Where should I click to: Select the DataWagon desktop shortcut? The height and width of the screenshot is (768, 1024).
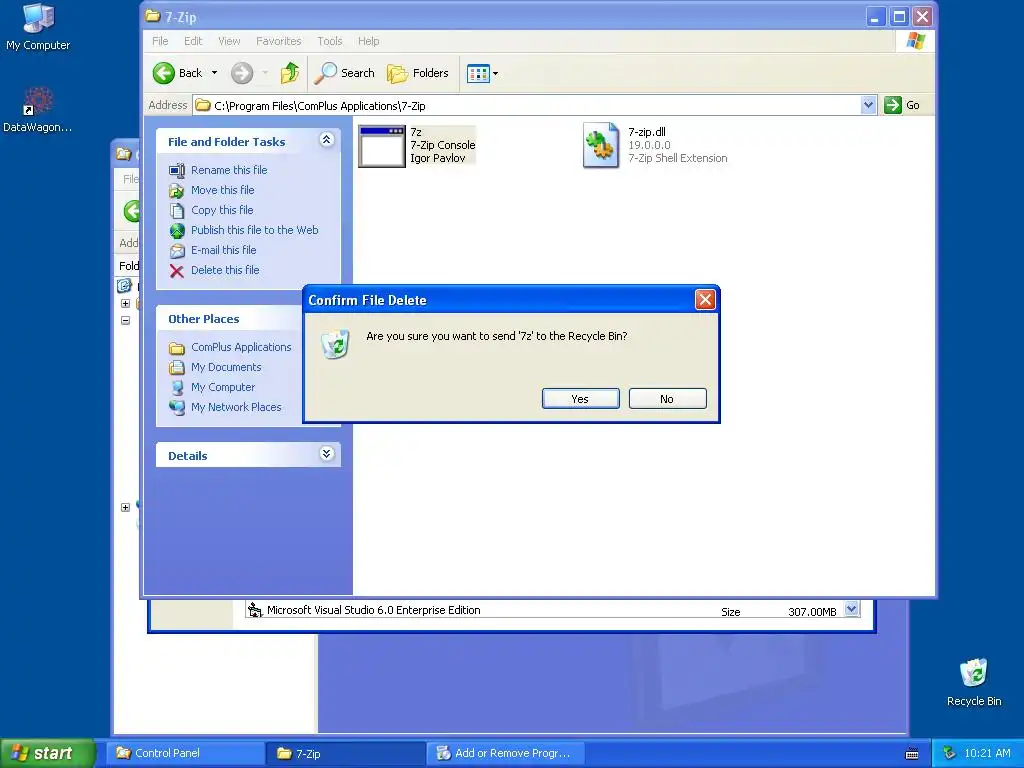point(38,110)
